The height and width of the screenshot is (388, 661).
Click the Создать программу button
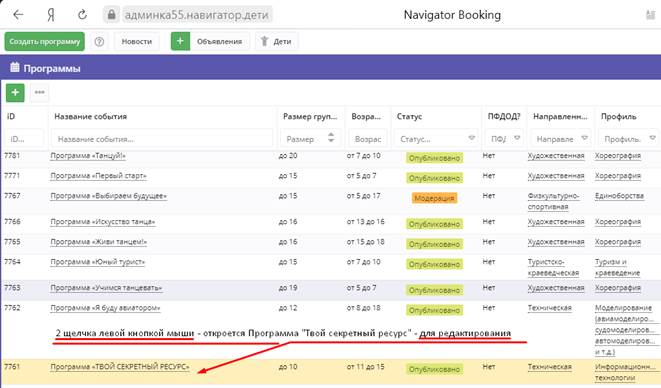45,41
